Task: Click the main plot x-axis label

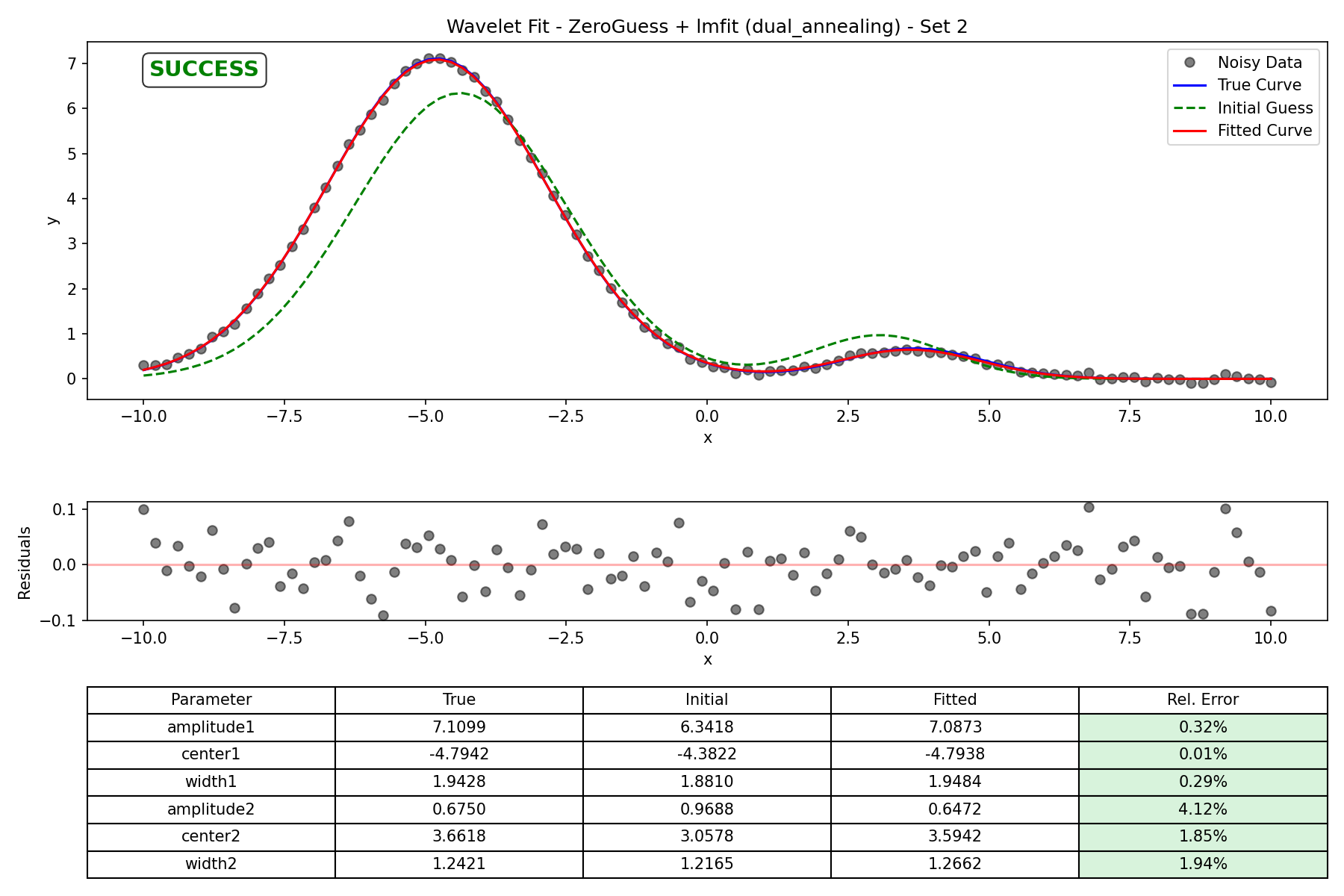Action: pyautogui.click(x=707, y=438)
